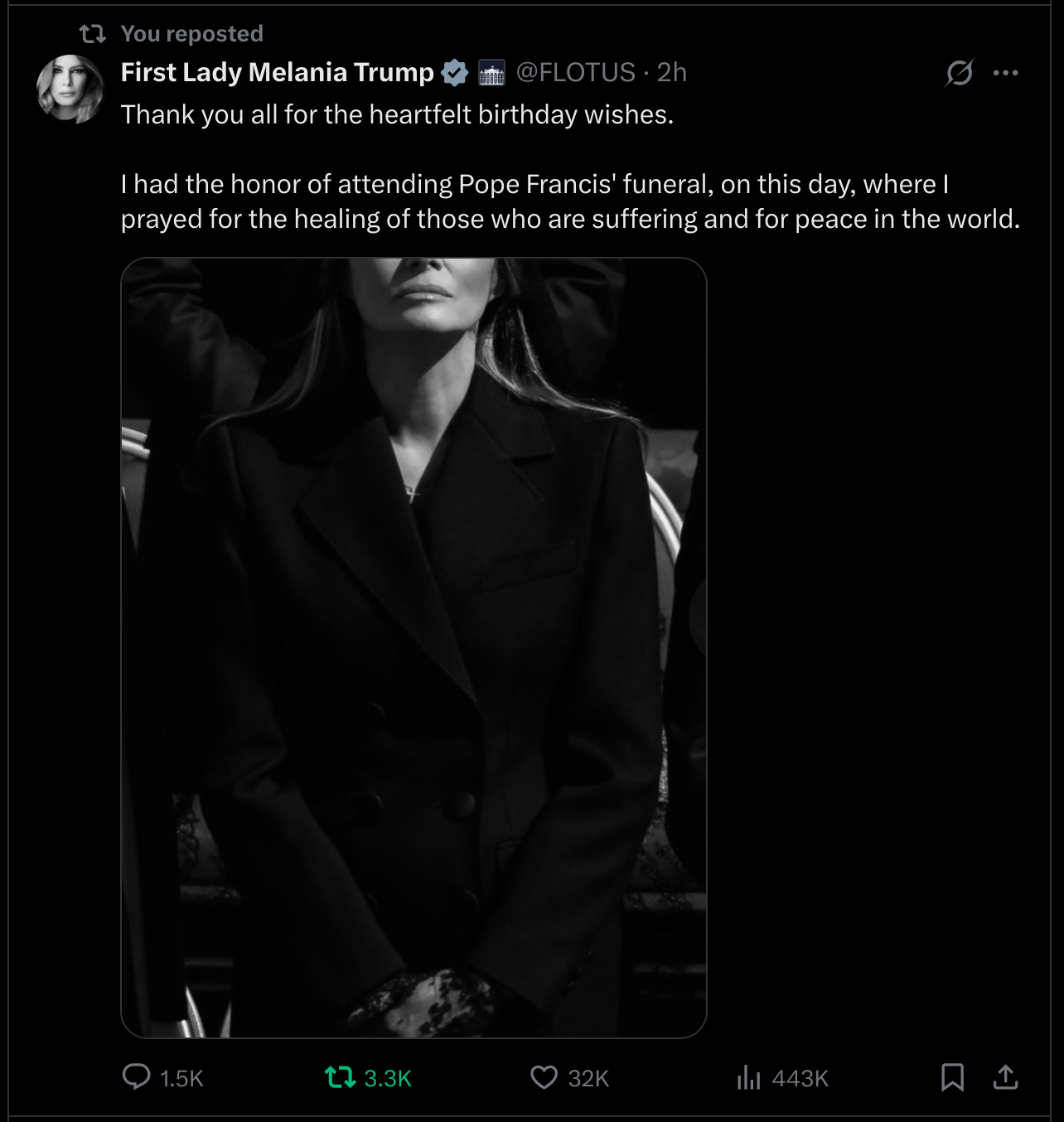Expand the black-and-white photo attachment

coord(414,647)
